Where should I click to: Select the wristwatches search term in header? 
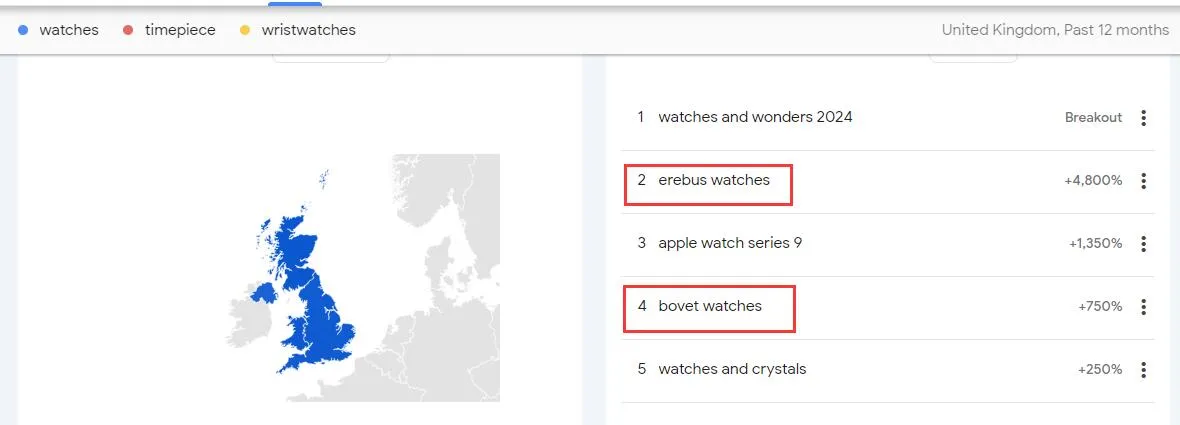click(309, 31)
